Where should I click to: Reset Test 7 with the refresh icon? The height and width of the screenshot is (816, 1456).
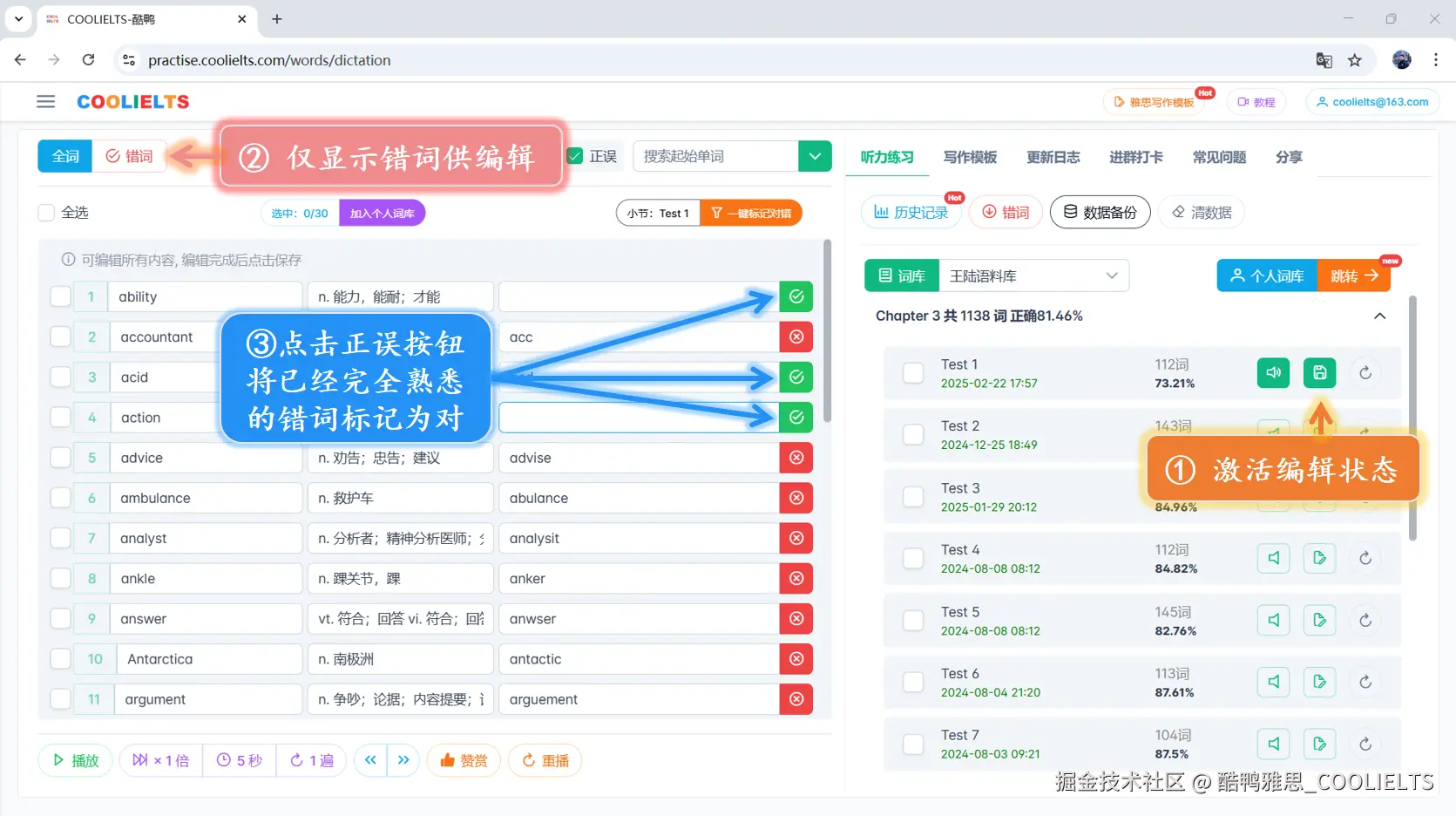tap(1365, 744)
